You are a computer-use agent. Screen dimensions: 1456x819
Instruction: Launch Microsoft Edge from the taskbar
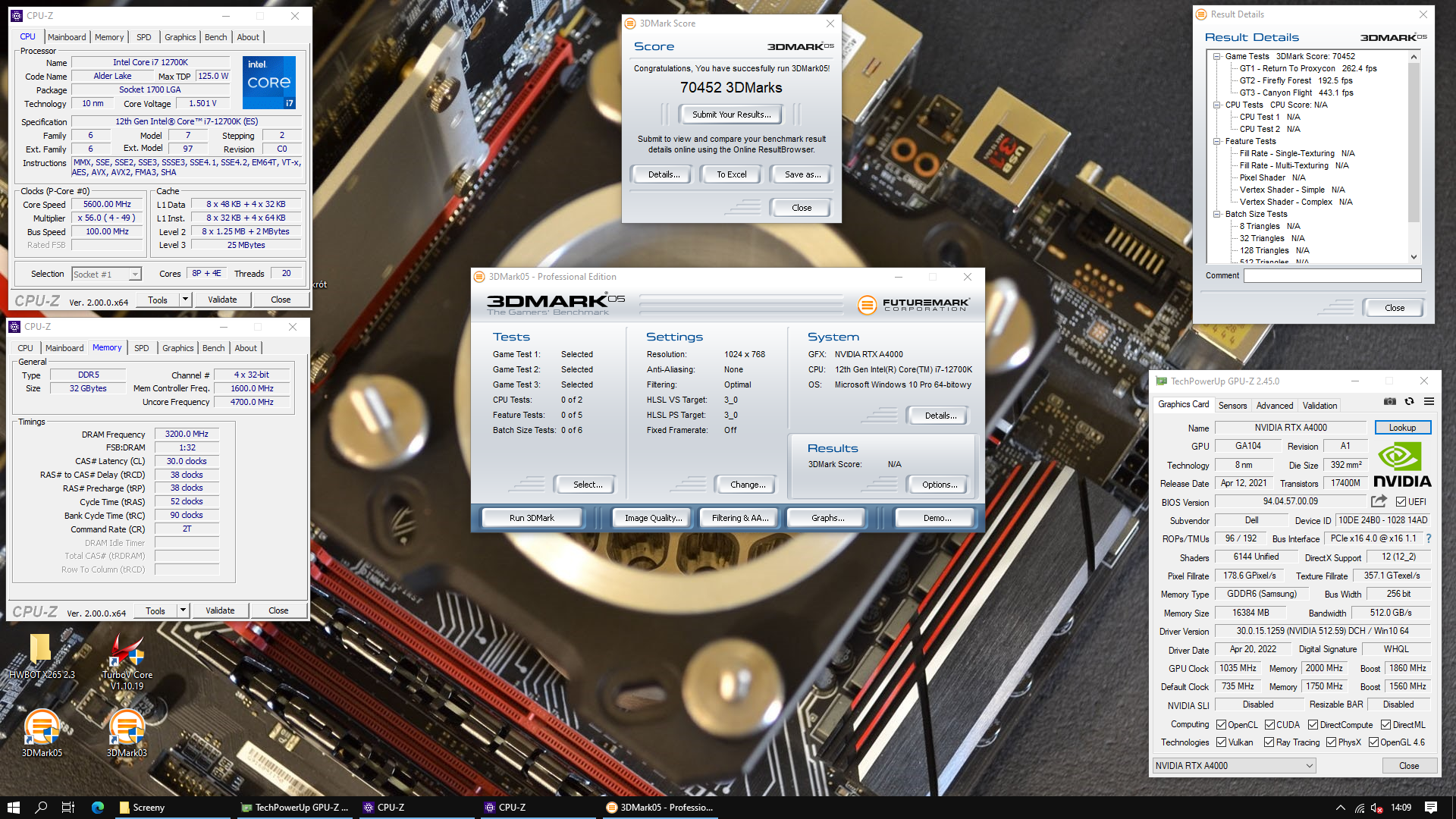98,808
